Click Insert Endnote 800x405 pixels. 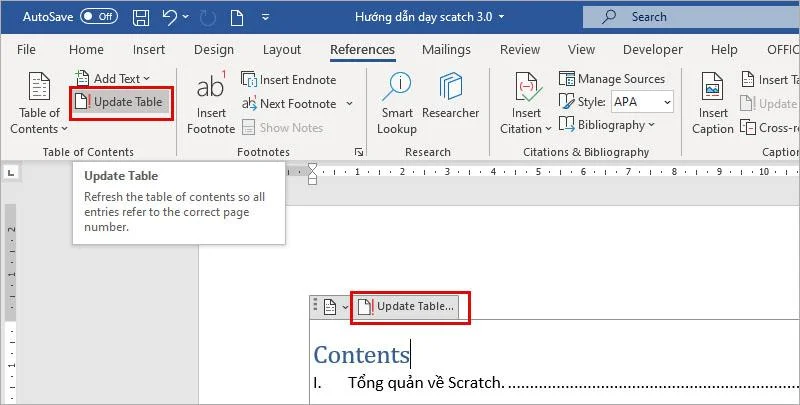pos(289,80)
